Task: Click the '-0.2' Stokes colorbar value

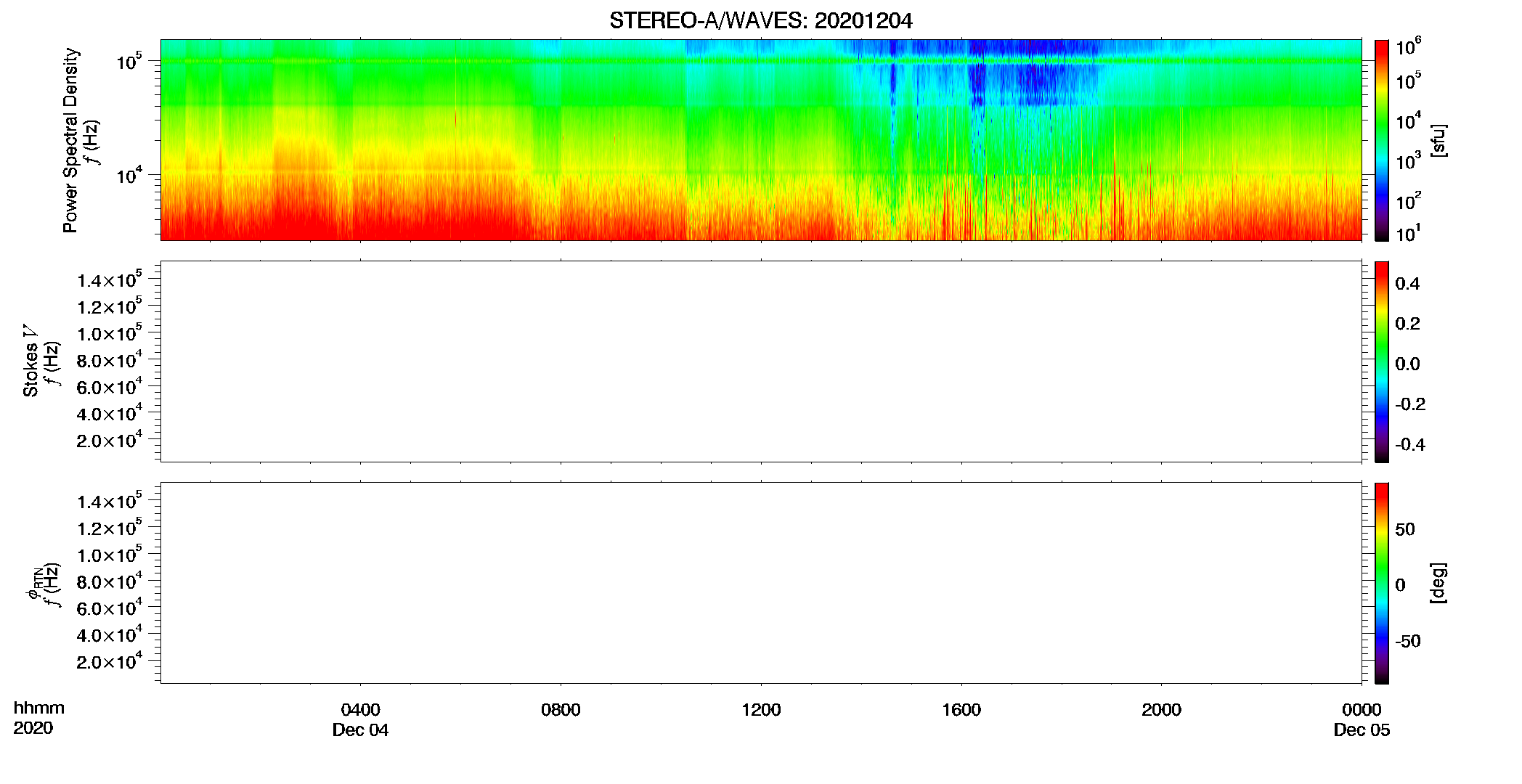Action: click(1410, 404)
